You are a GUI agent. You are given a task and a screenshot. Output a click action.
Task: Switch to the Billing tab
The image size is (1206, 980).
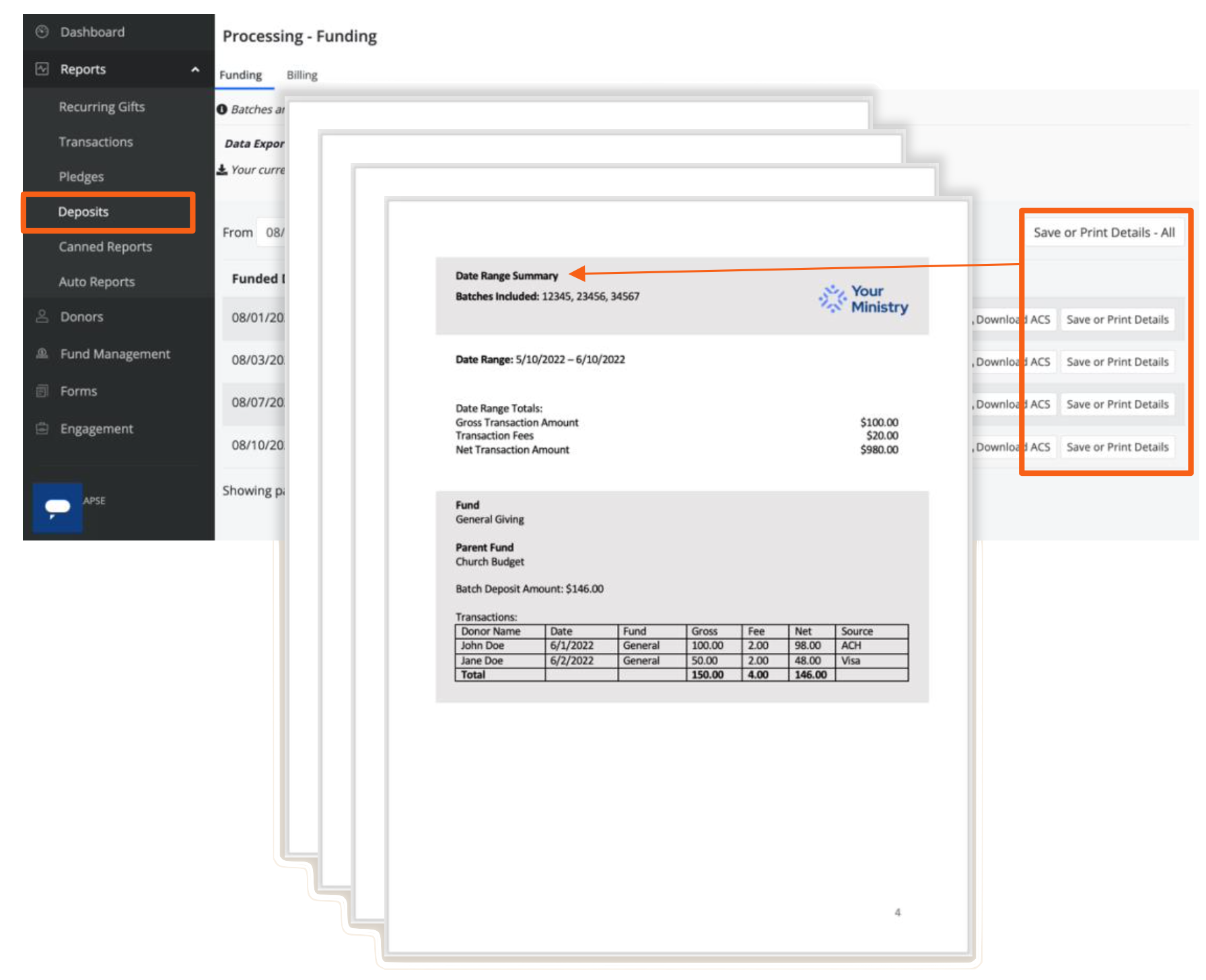click(301, 75)
